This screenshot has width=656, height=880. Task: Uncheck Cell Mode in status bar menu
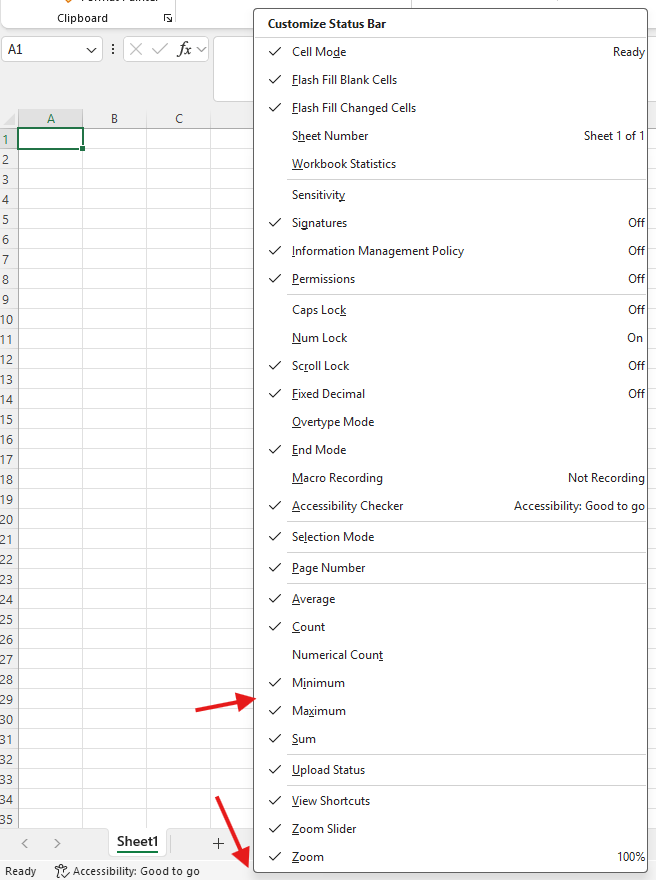point(450,52)
